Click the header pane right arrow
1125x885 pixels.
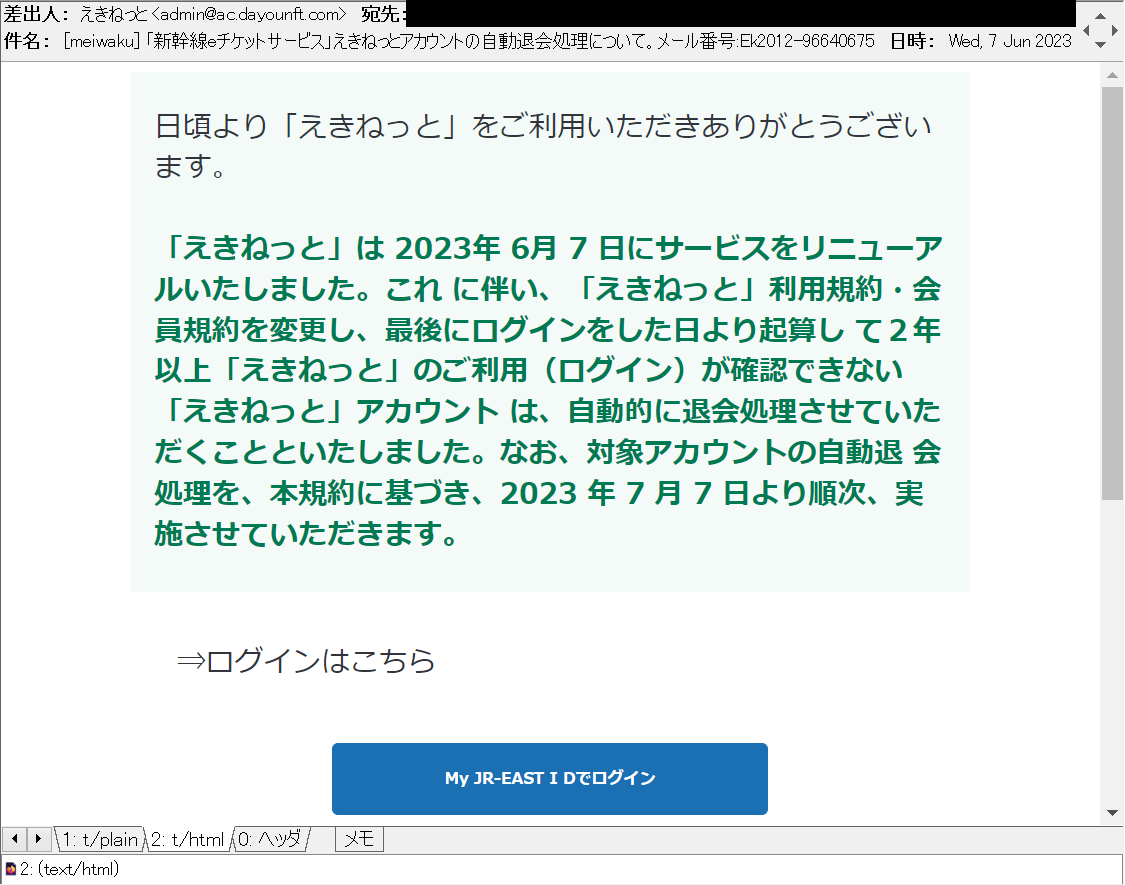1114,30
